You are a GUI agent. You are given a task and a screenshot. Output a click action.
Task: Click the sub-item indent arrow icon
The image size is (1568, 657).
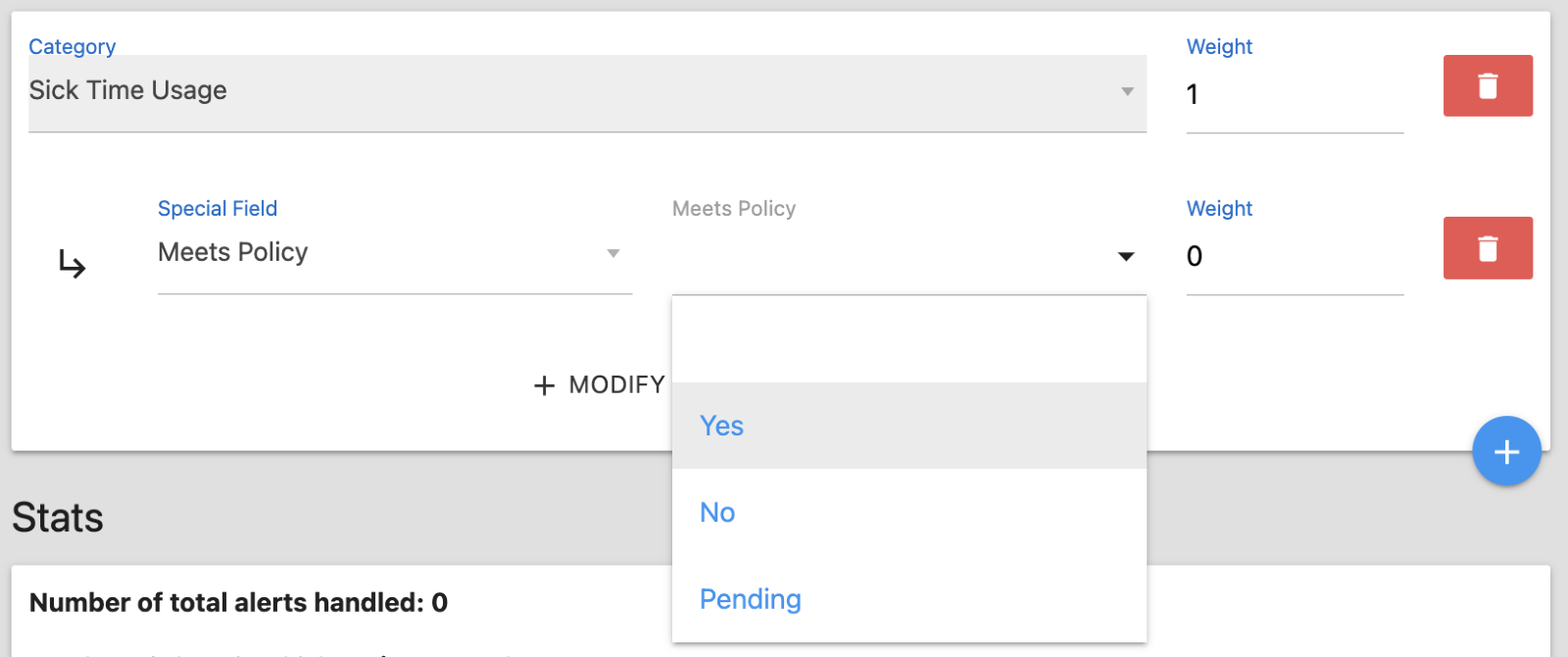(x=73, y=263)
